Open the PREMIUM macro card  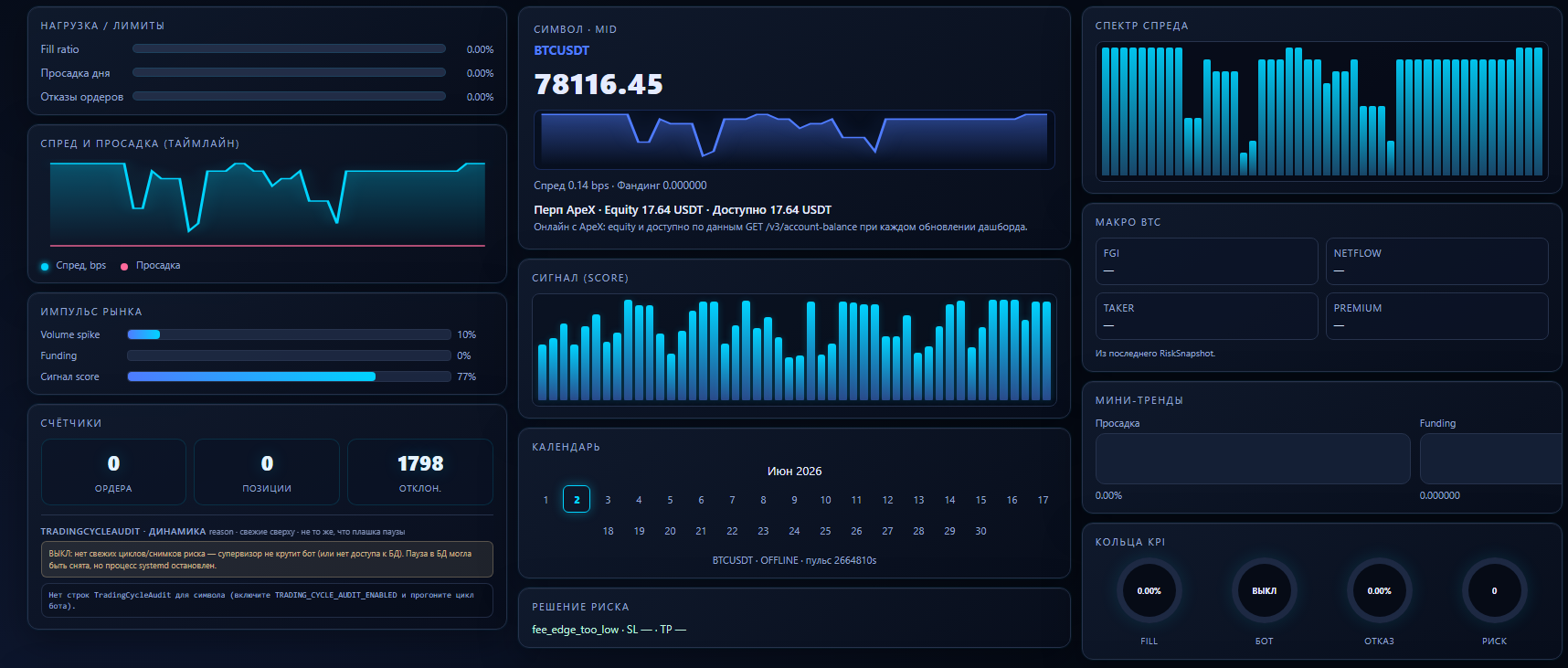(1436, 316)
